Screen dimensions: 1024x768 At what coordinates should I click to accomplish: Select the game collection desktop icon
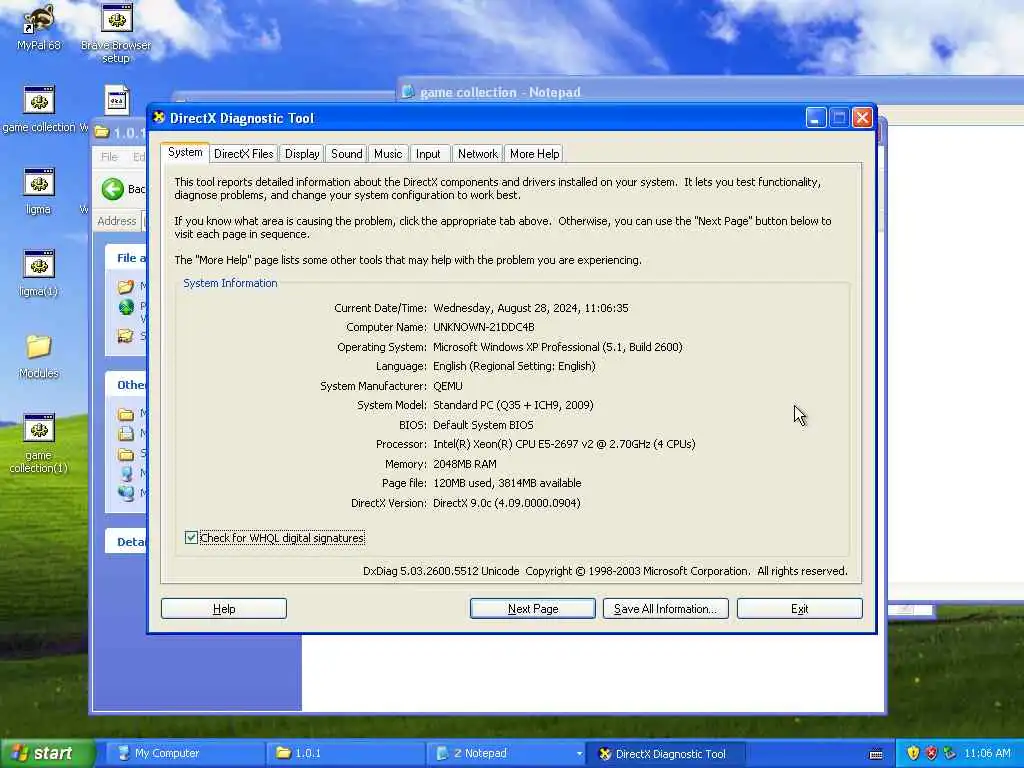pos(39,108)
